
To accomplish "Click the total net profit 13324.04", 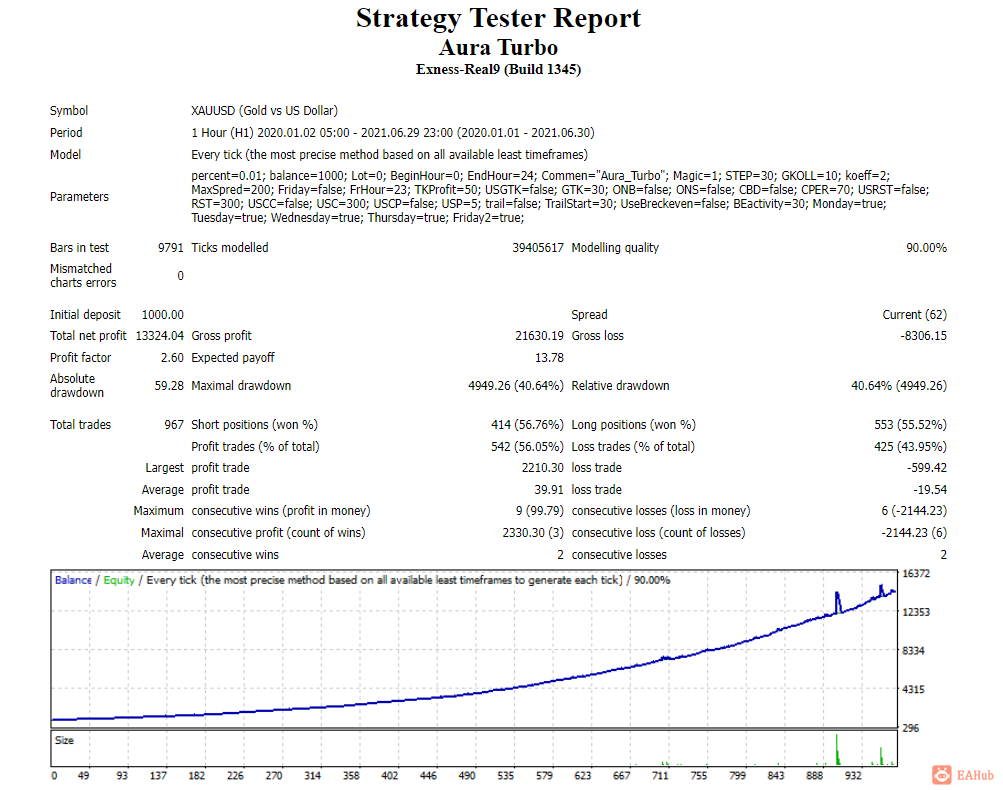I will 159,336.
